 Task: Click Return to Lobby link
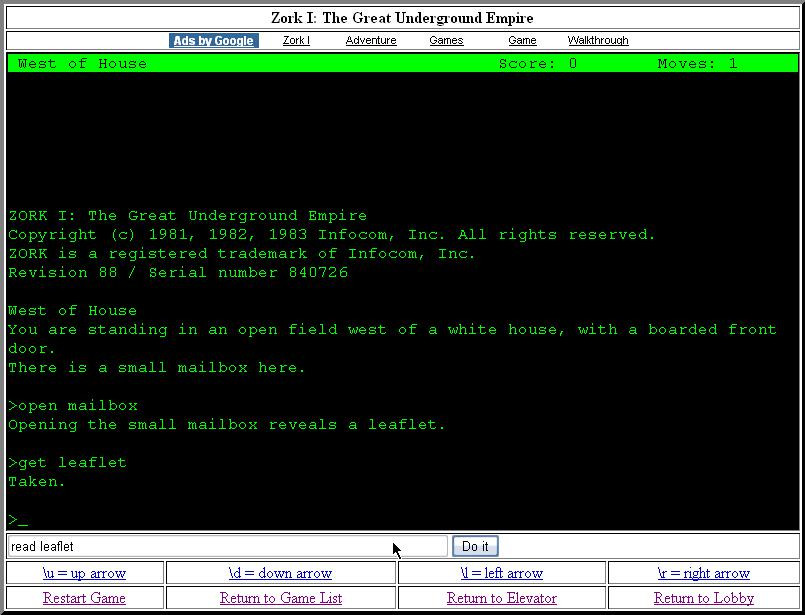tap(704, 598)
